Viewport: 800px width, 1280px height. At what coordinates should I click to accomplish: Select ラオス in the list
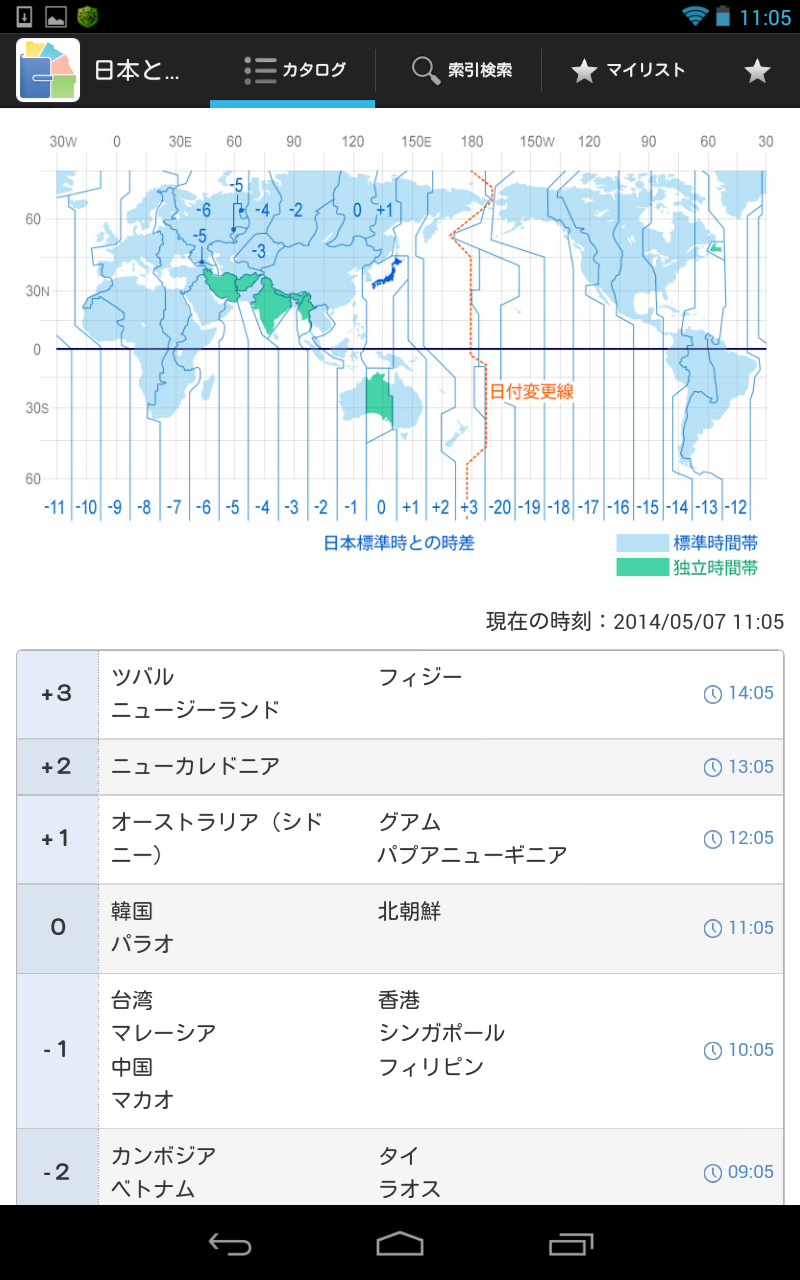coord(410,1188)
